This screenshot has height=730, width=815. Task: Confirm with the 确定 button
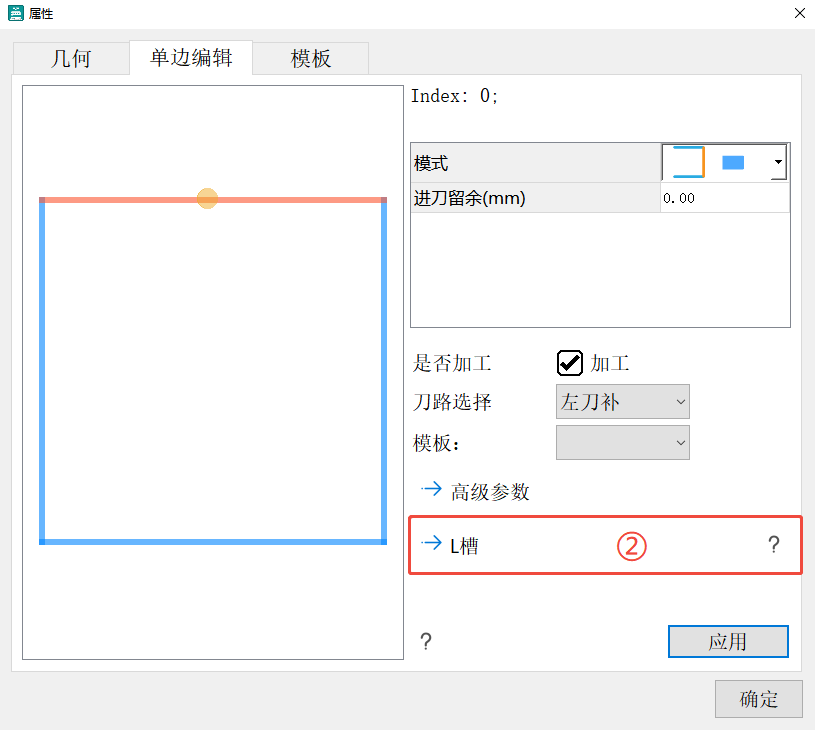[x=758, y=699]
